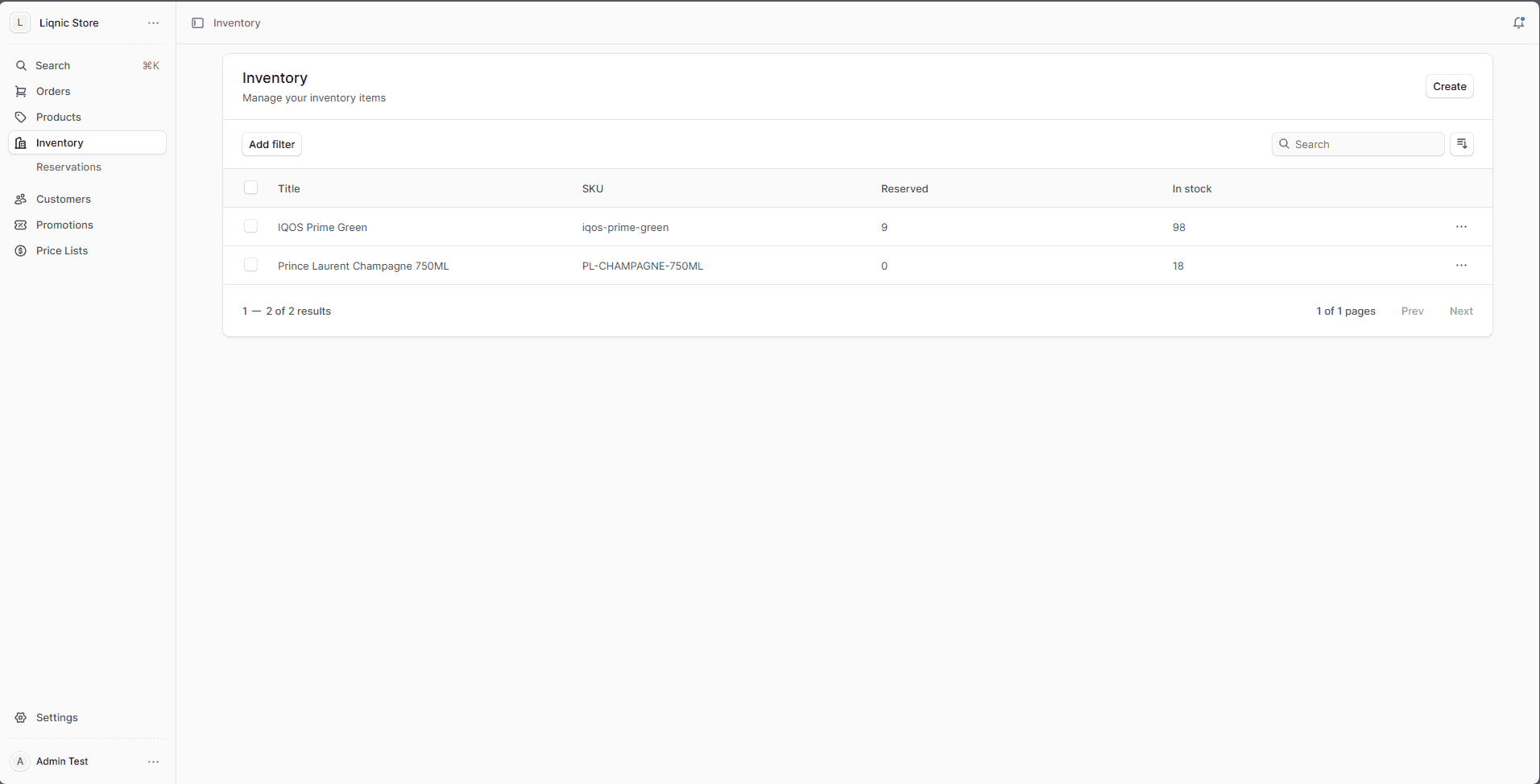
Task: Click the notifications bell icon
Action: [x=1518, y=23]
